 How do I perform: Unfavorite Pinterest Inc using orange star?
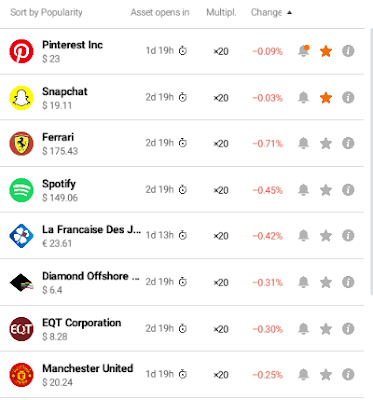pos(326,51)
